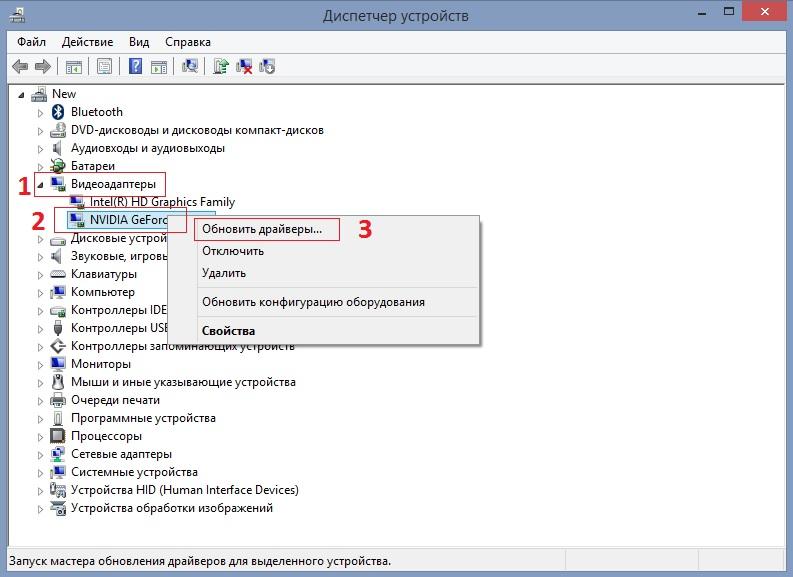Click the monitor icon beside Мониторы
The image size is (793, 577).
[x=58, y=364]
